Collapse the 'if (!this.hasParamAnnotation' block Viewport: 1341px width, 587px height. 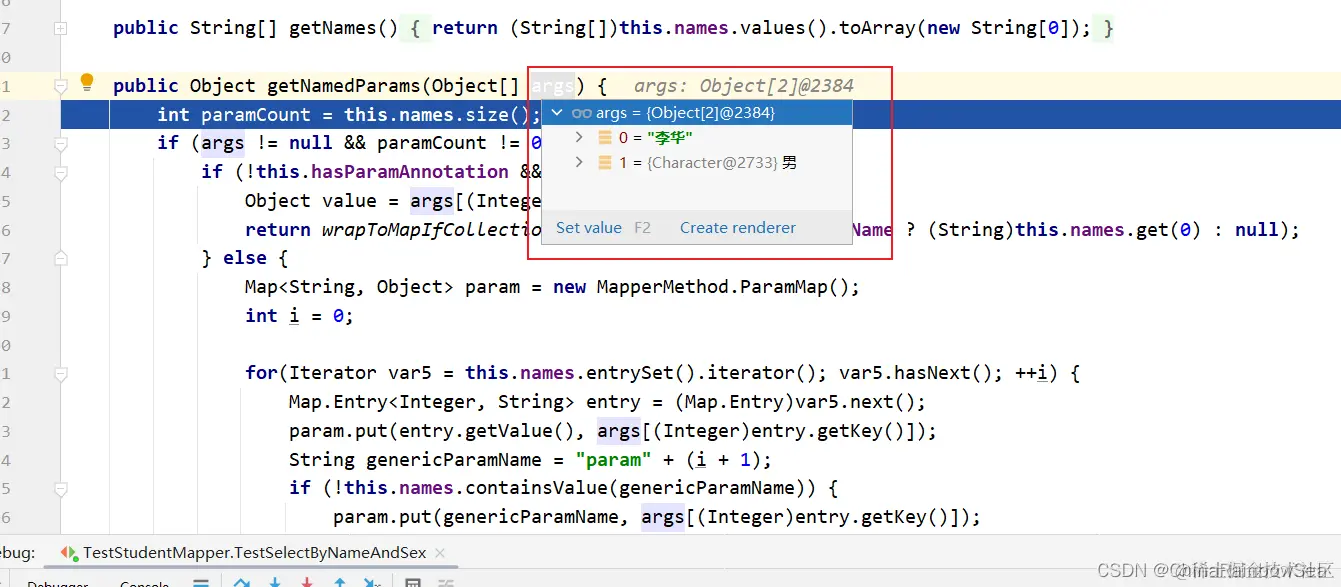coord(61,172)
